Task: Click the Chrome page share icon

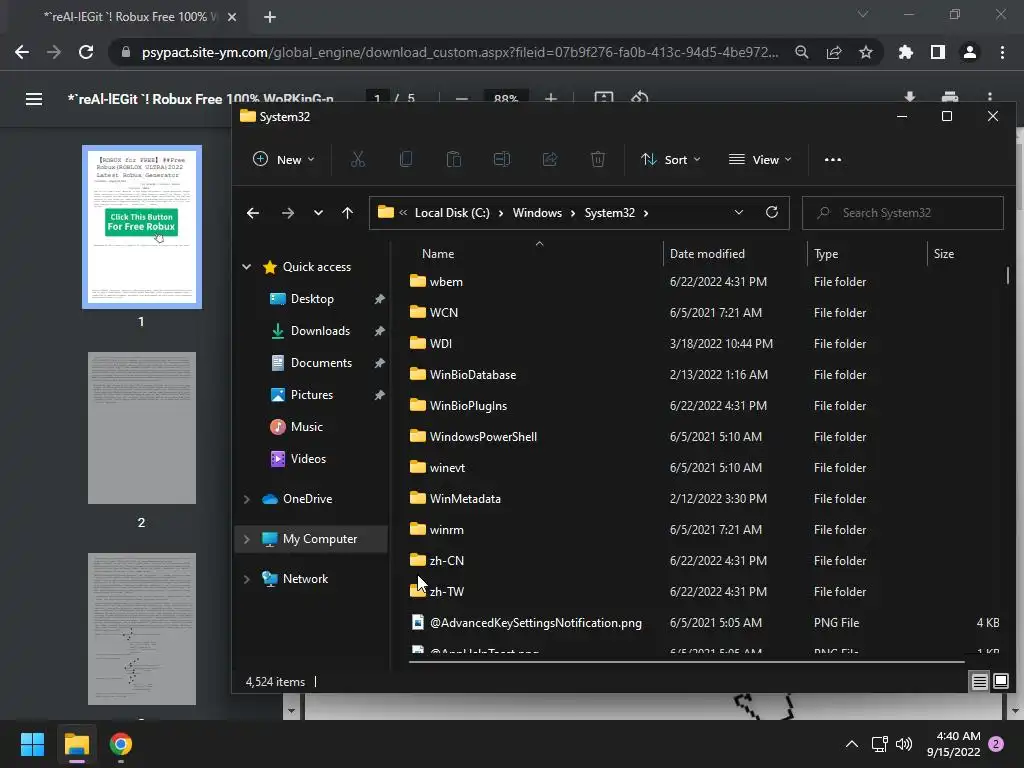Action: pyautogui.click(x=834, y=52)
